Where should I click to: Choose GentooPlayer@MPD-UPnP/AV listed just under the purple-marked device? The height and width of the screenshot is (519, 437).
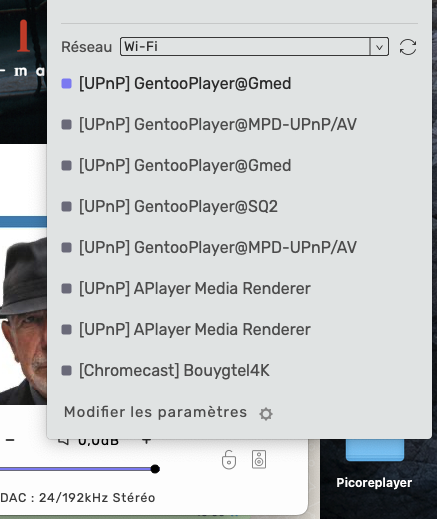[209, 124]
